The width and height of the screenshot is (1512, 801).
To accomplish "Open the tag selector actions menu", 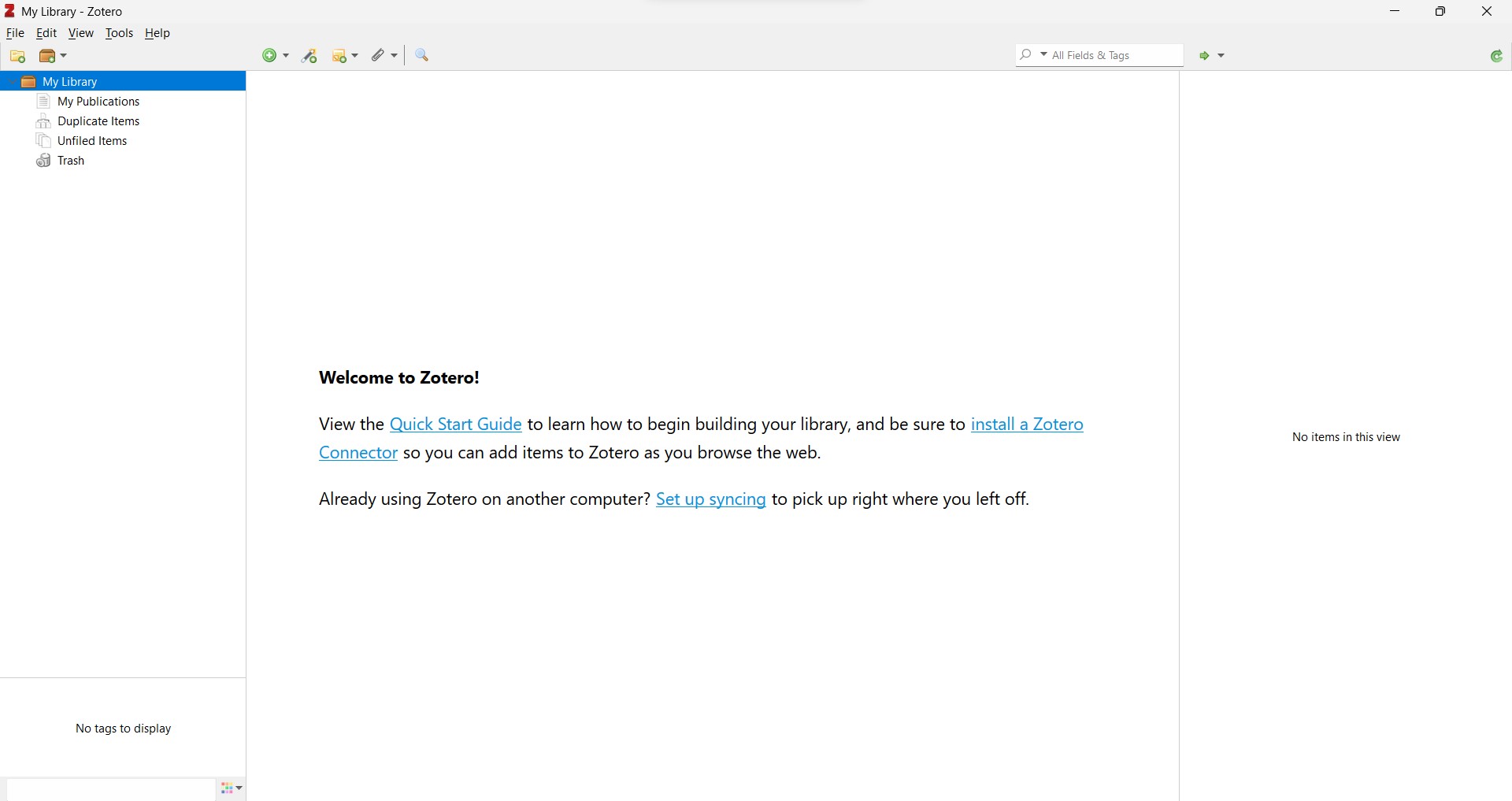I will tap(232, 788).
